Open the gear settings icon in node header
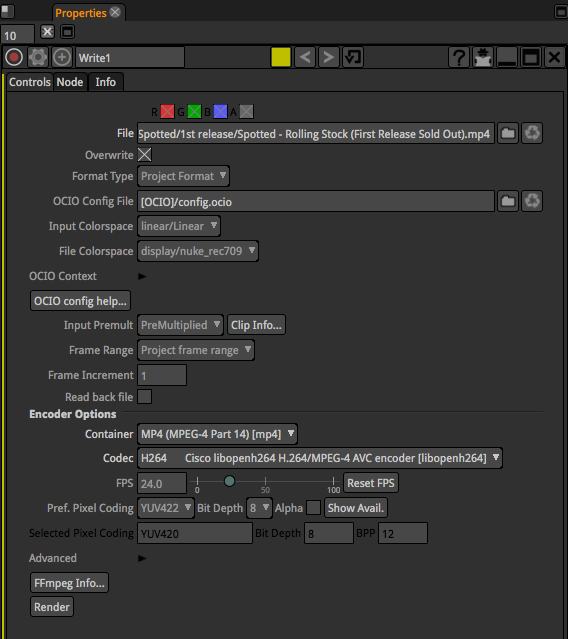Screen dimensions: 568x639 38,57
